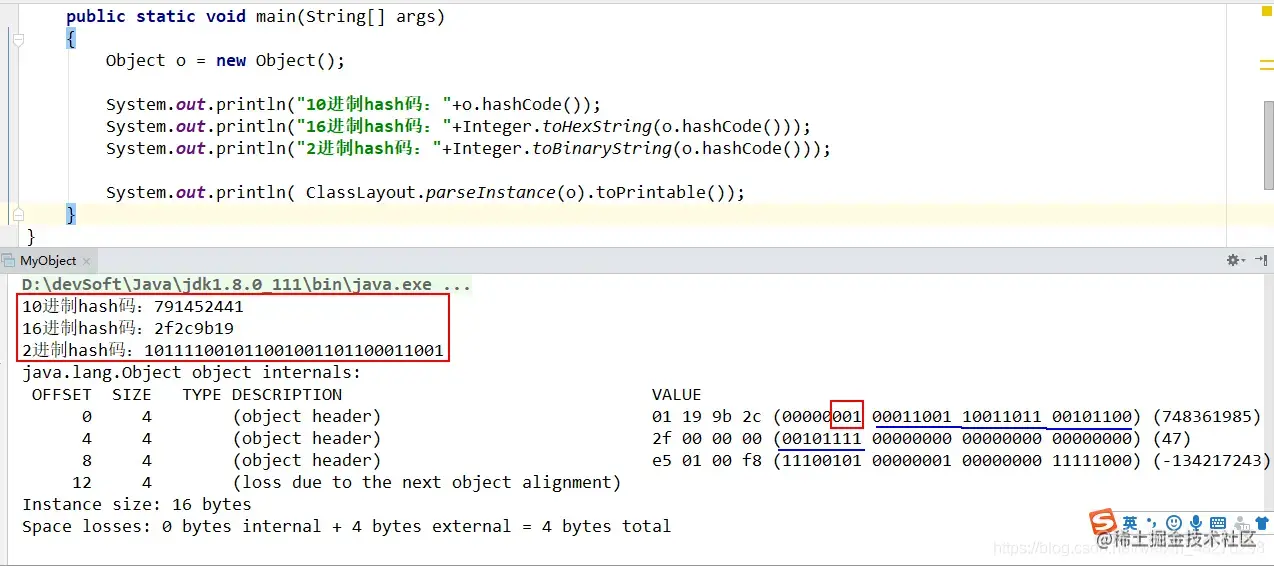Open Sogou emoji smiley panel
This screenshot has width=1274, height=566.
click(1174, 522)
